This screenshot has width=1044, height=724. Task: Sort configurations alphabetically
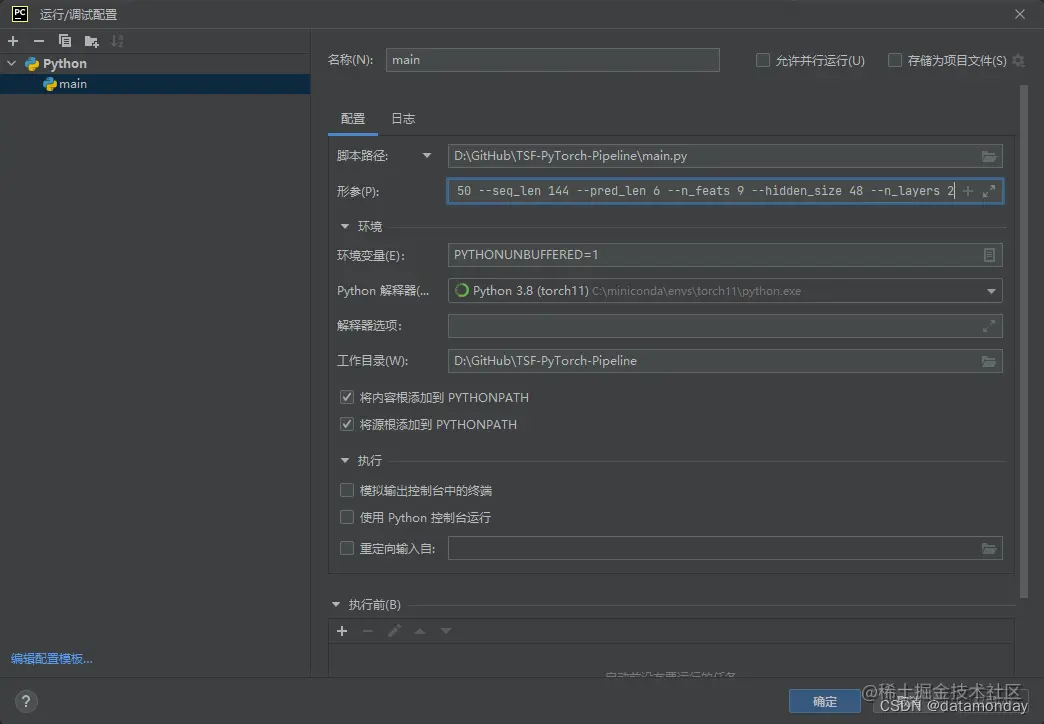(x=117, y=41)
